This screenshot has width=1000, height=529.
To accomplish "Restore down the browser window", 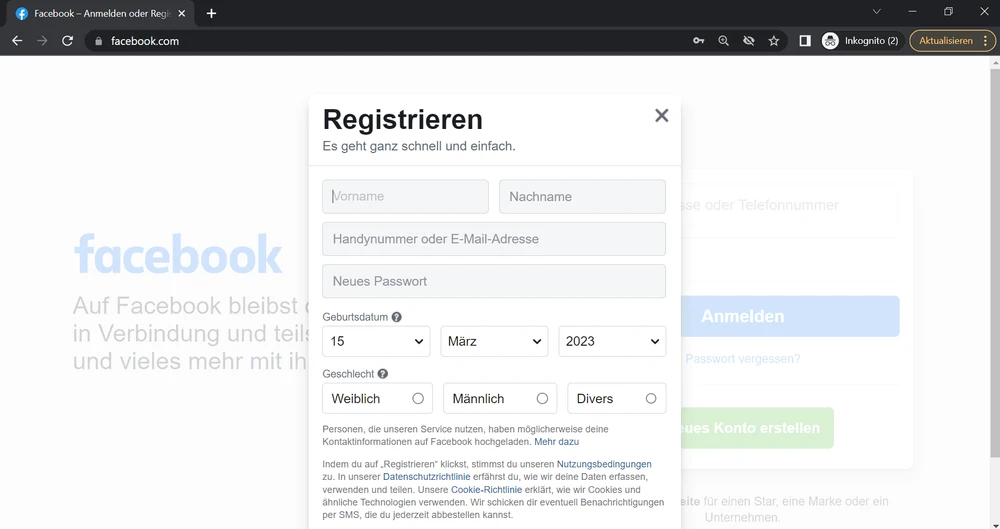I will click(x=948, y=11).
